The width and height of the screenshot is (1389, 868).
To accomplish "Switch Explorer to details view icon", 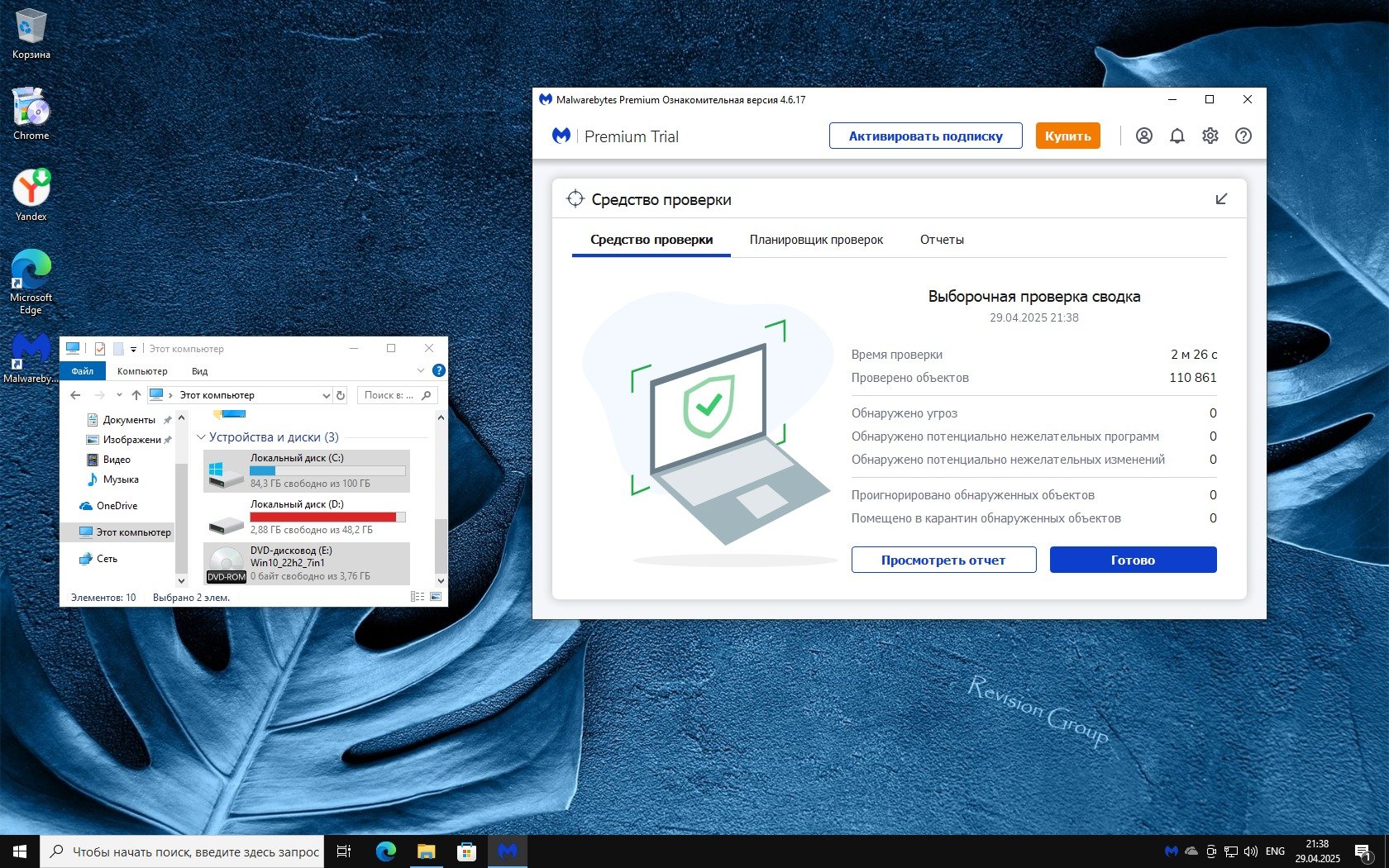I will tap(418, 597).
